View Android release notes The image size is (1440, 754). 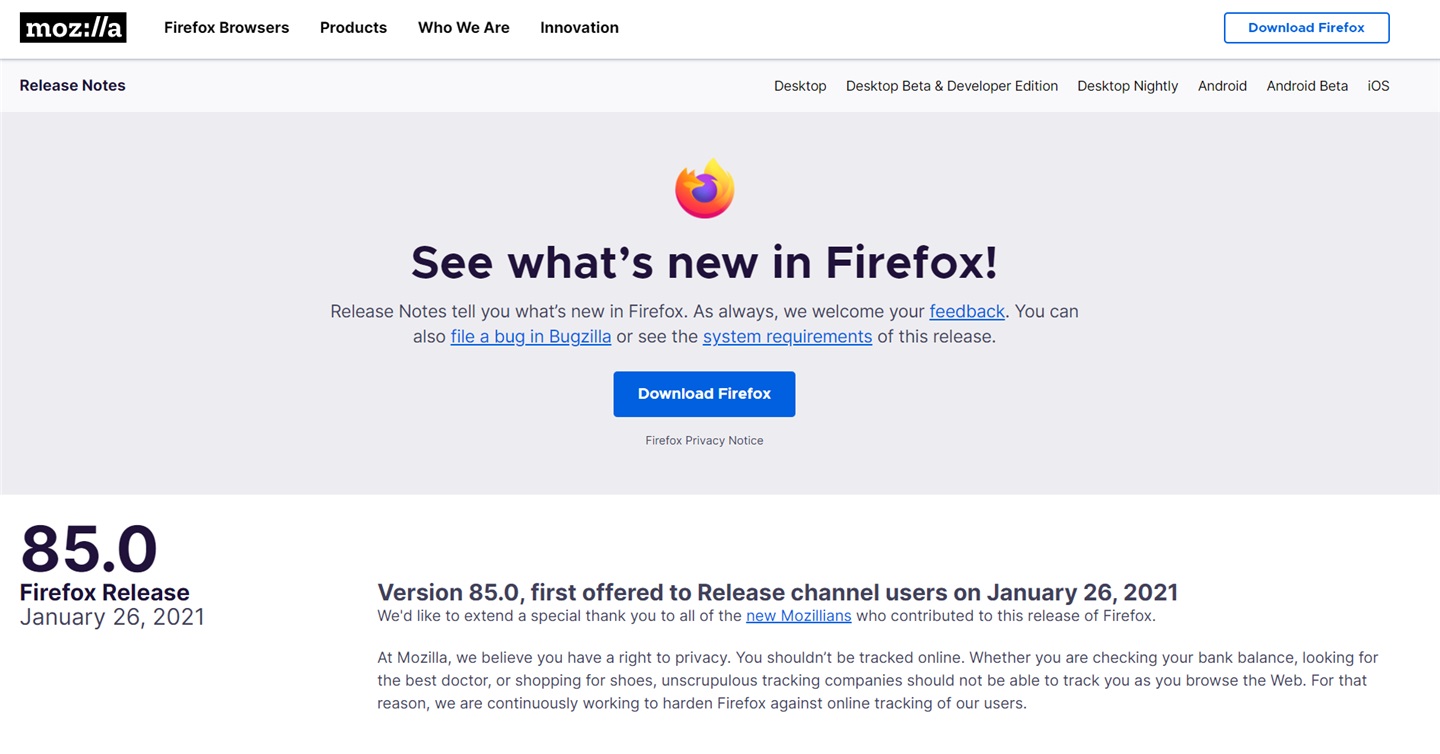(x=1222, y=86)
